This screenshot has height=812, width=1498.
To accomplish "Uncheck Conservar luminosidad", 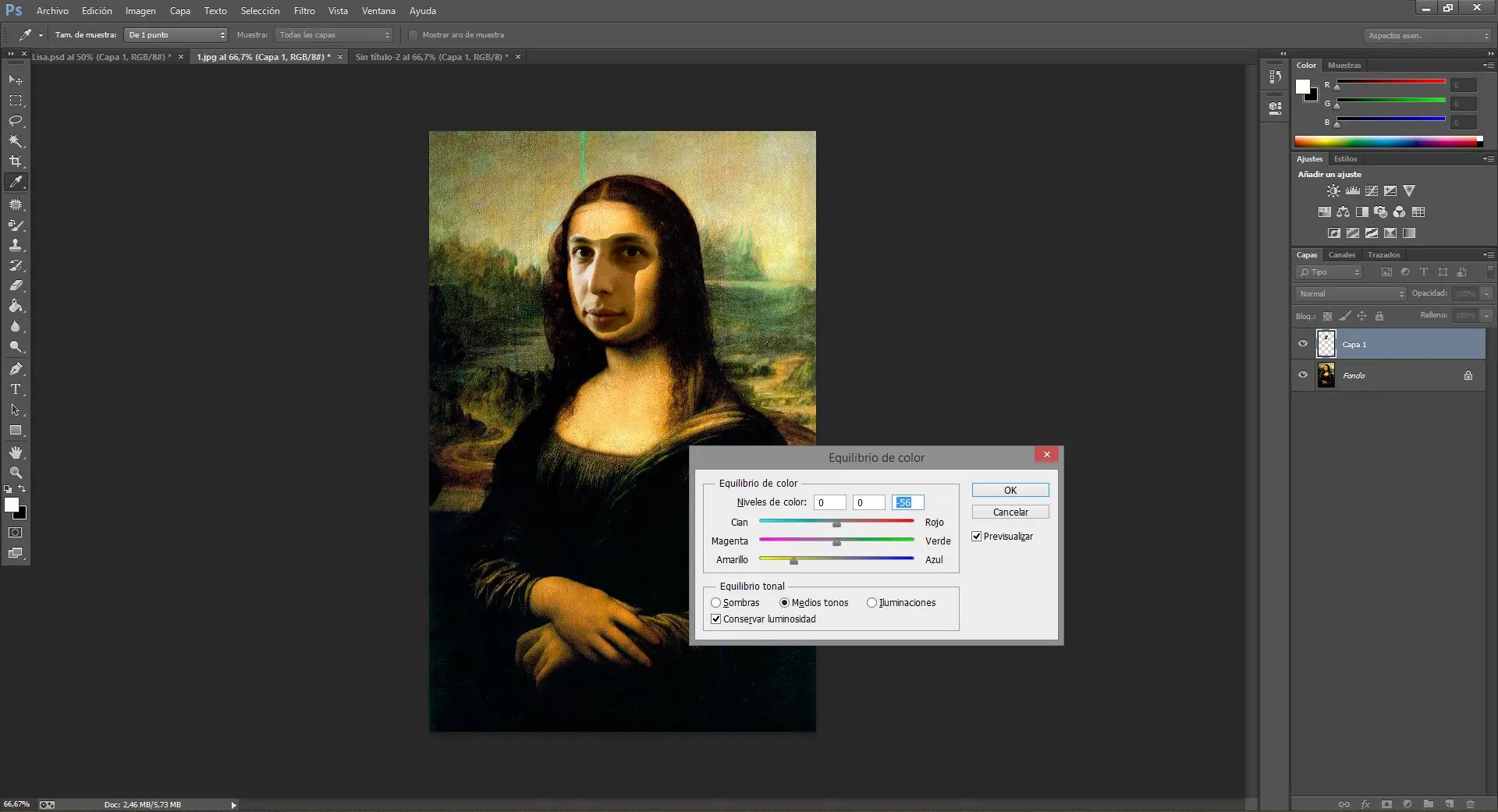I will coord(716,619).
